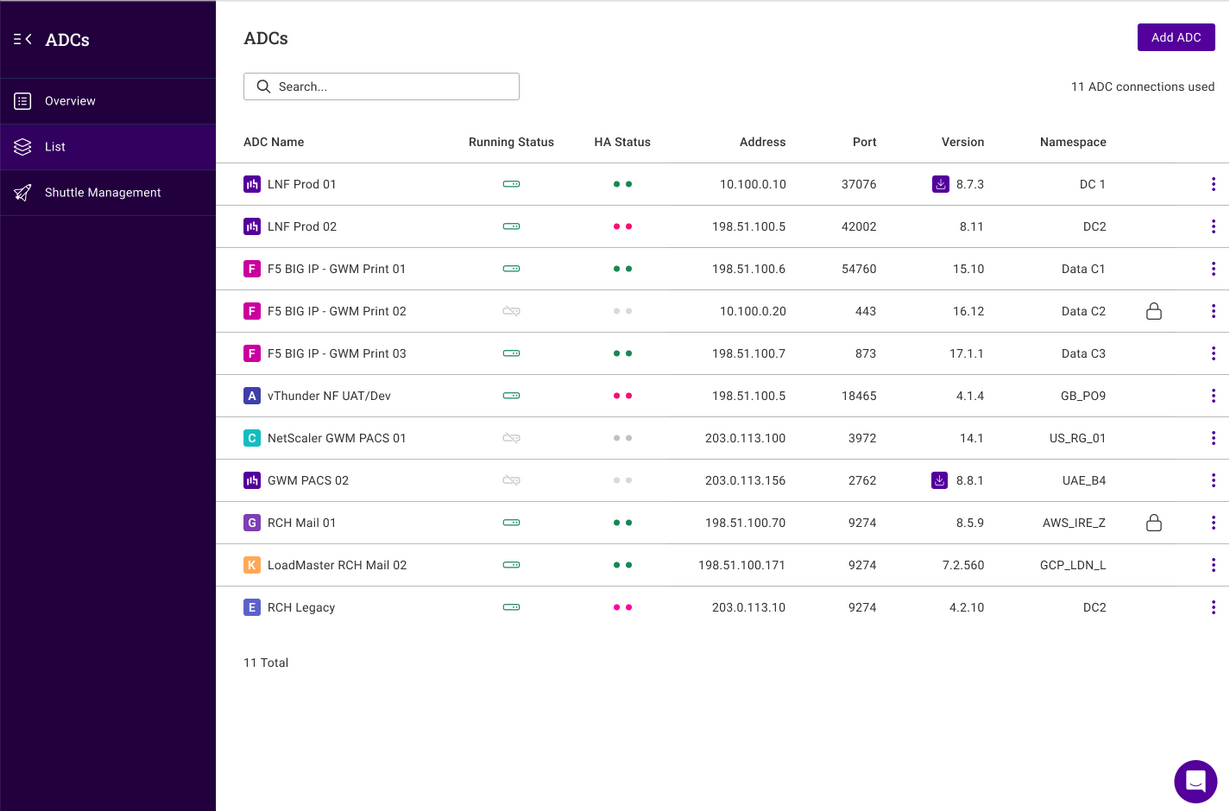1229x811 pixels.
Task: Click the namespace GB_PO9
Action: [x=1083, y=396]
